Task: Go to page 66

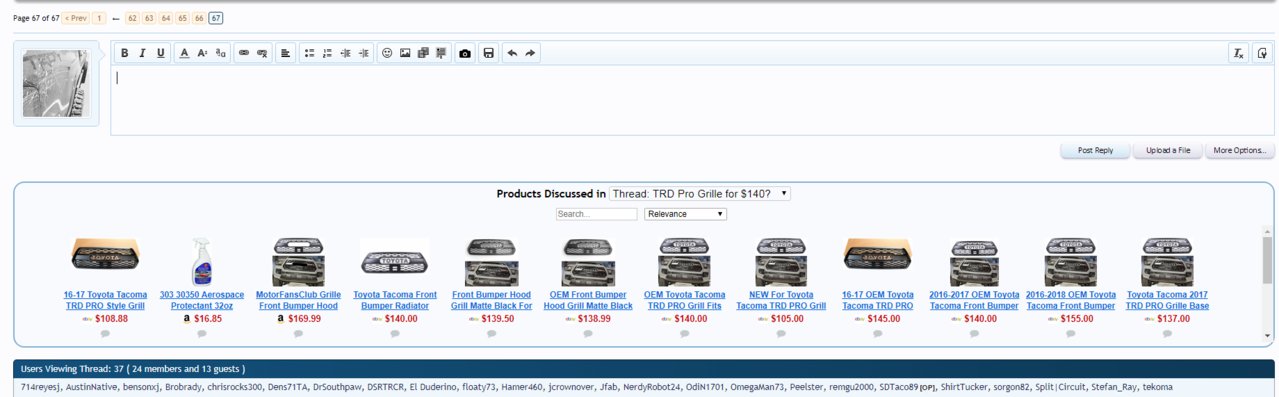Action: 199,18
